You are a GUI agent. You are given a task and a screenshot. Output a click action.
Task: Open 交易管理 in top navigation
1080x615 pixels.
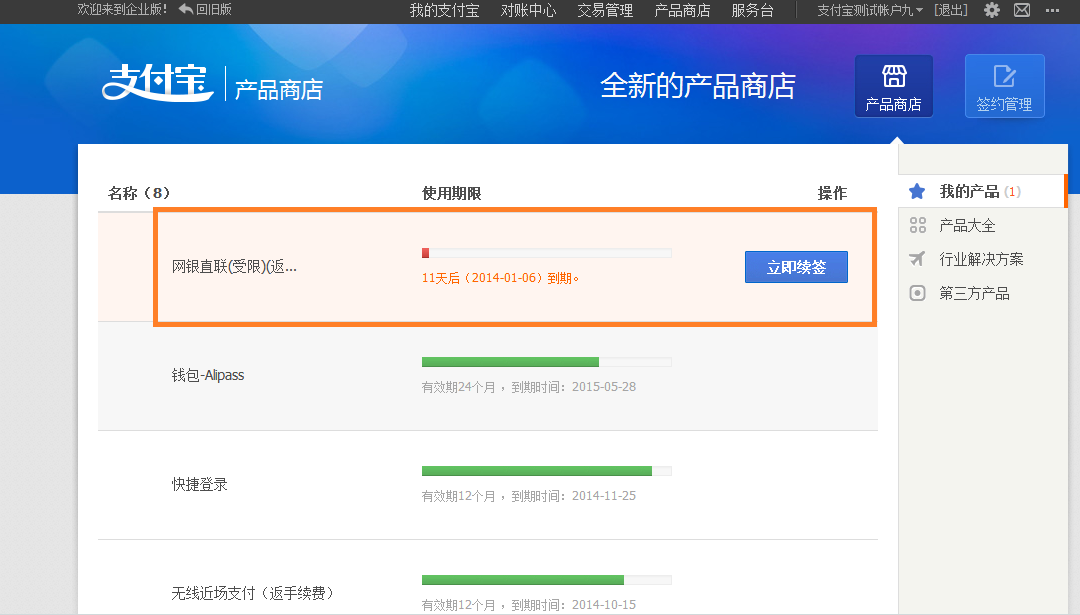pyautogui.click(x=605, y=10)
